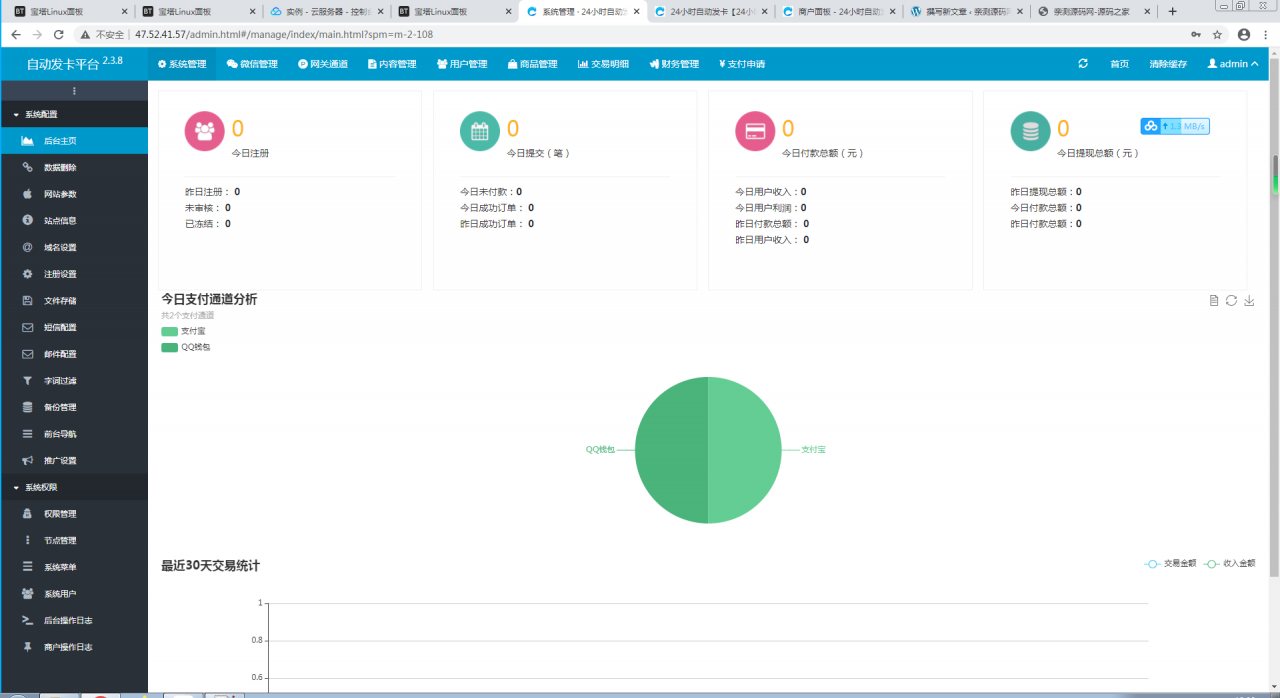The height and width of the screenshot is (698, 1280).
Task: Open 站点信息 in the sidebar
Action: [74, 221]
